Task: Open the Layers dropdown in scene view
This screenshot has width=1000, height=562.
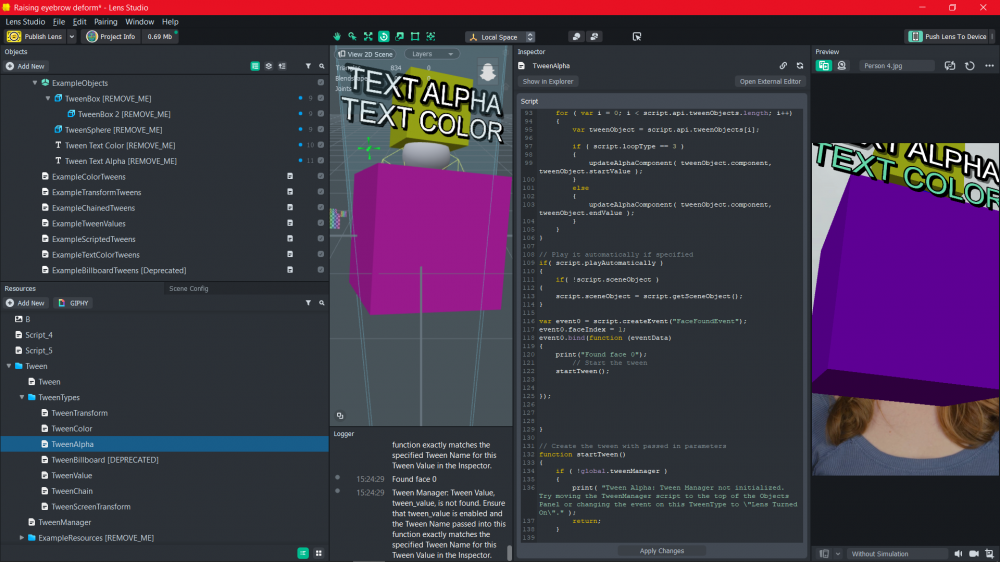Action: [432, 54]
